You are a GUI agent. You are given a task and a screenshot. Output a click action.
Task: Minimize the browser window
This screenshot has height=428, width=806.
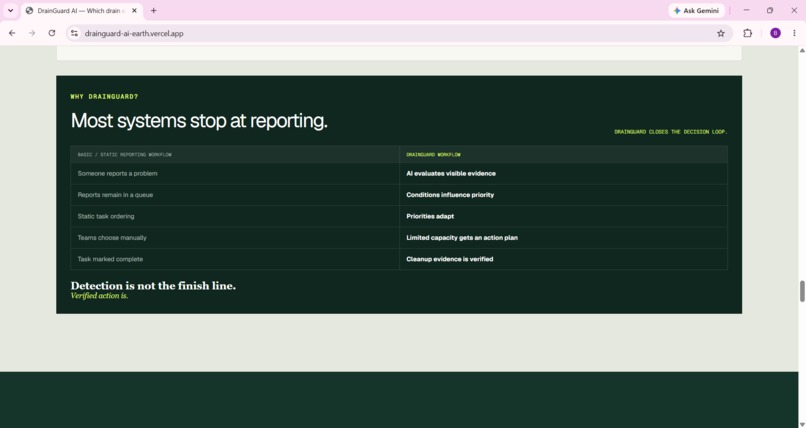pos(746,10)
